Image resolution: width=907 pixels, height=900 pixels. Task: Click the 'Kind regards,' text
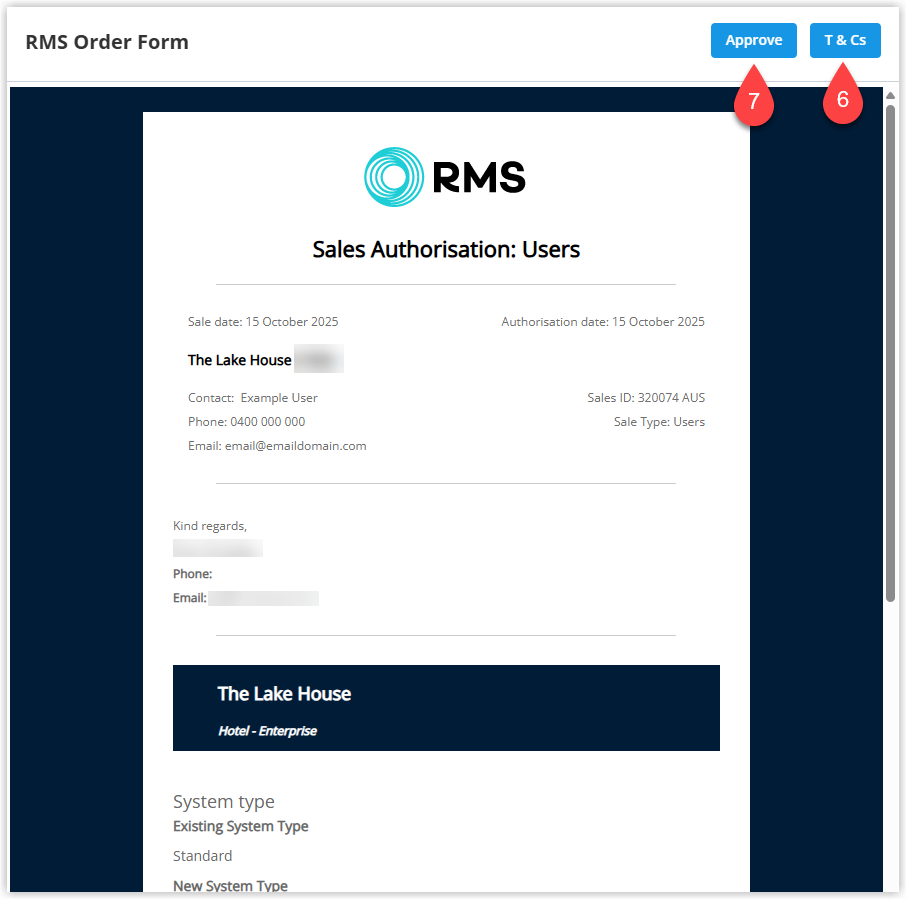click(x=210, y=526)
